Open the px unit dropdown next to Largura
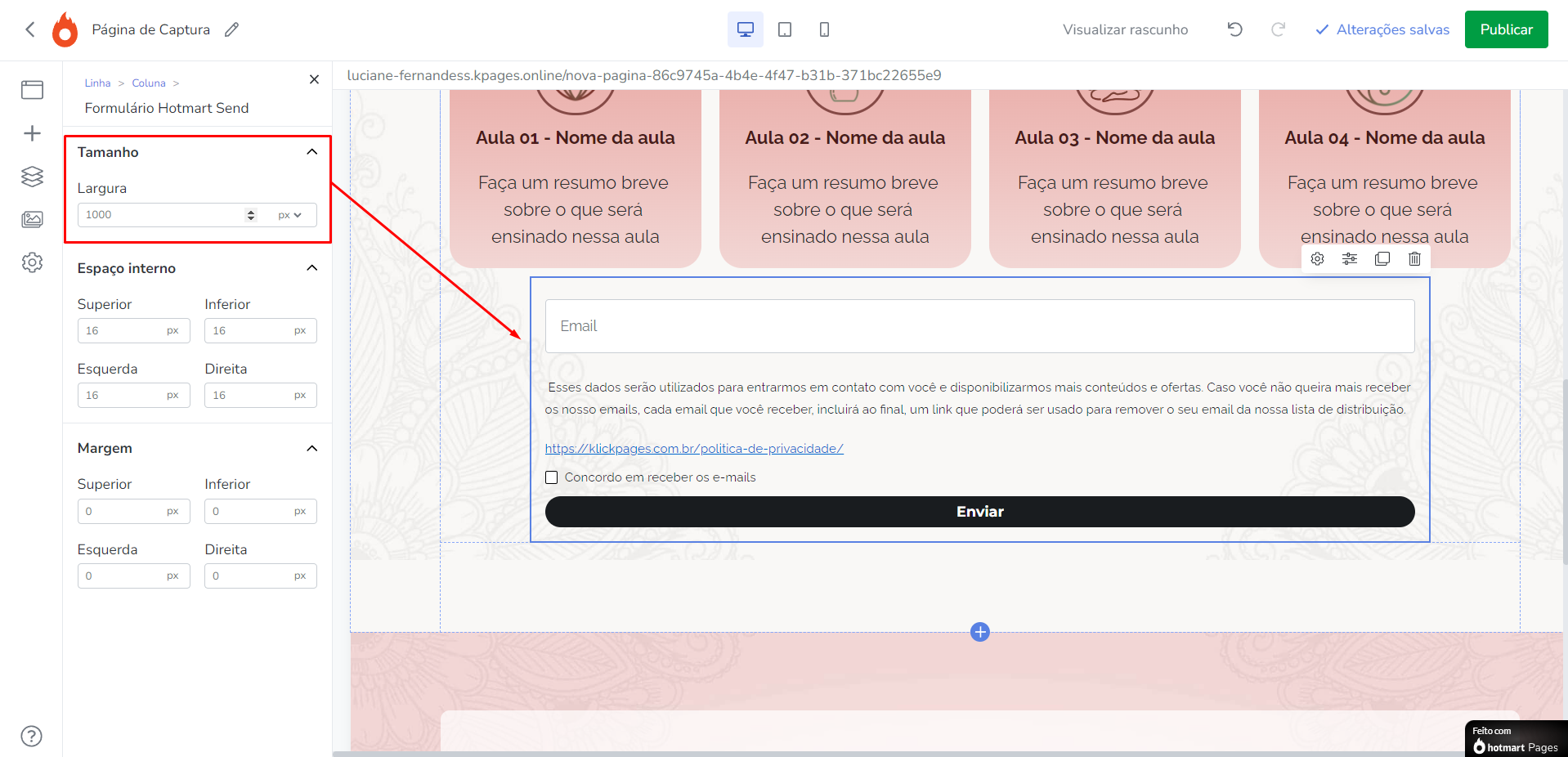The width and height of the screenshot is (1568, 757). click(290, 215)
